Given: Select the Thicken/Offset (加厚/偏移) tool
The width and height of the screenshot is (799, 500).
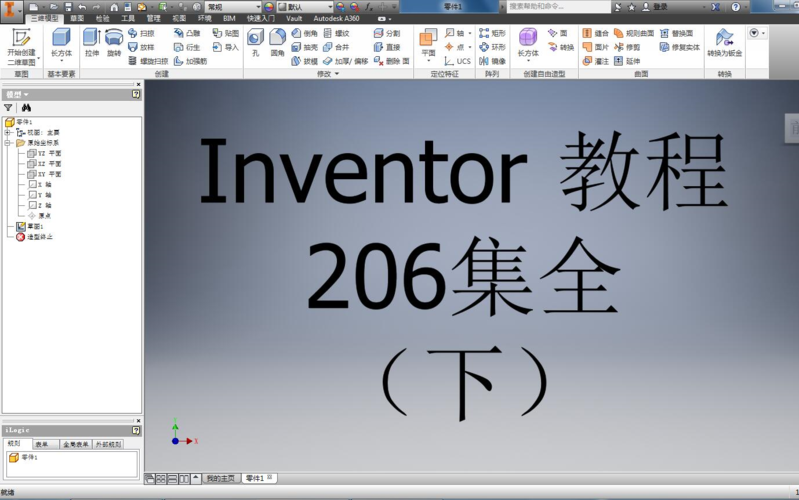Looking at the screenshot, I should tap(345, 61).
